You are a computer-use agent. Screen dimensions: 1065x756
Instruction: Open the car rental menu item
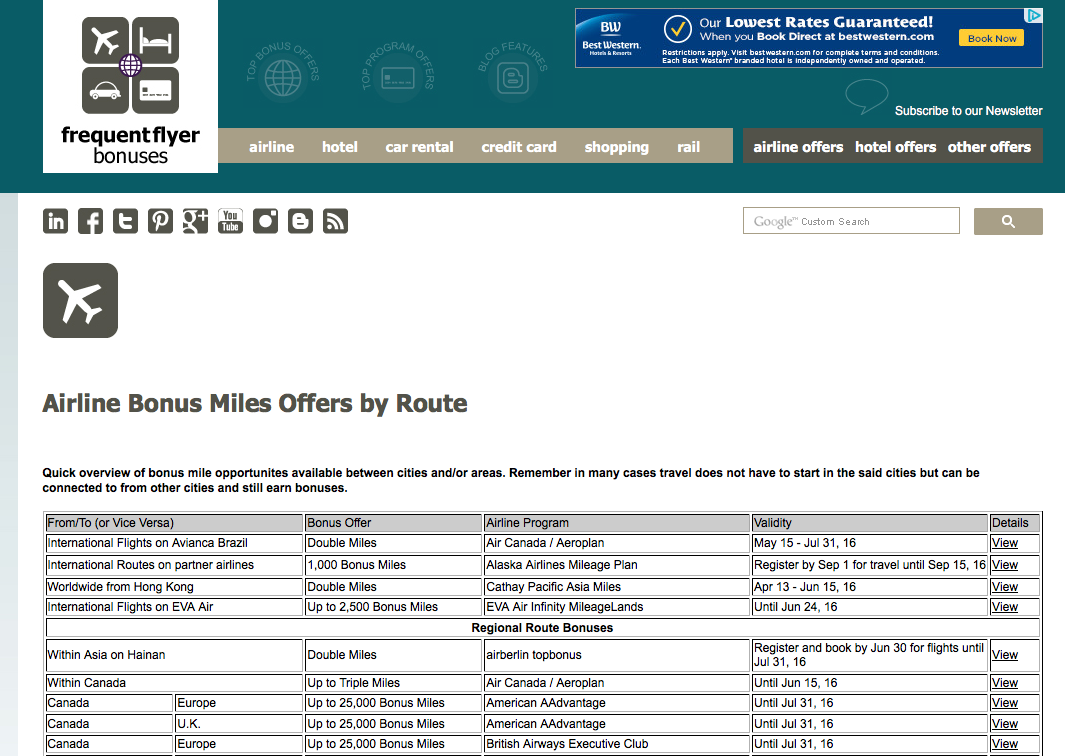pos(419,147)
